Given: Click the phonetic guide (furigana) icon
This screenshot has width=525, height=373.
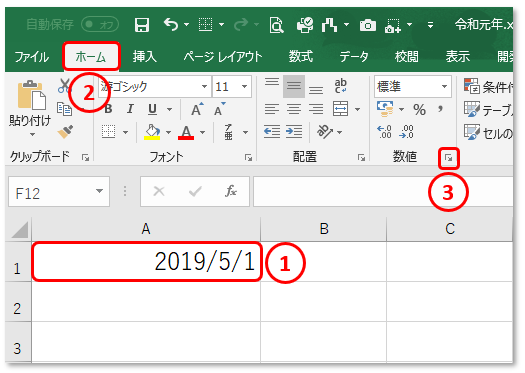Looking at the screenshot, I should (x=229, y=132).
